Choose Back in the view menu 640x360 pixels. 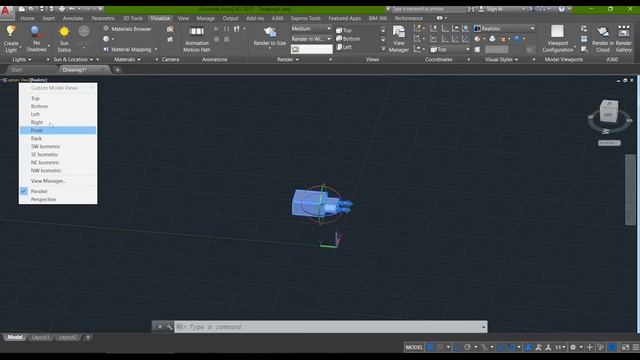tap(58, 138)
